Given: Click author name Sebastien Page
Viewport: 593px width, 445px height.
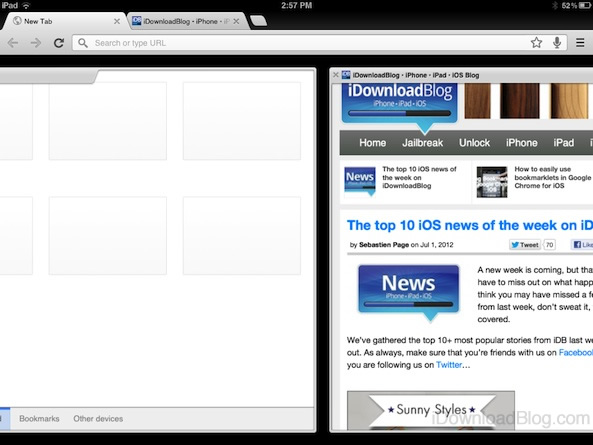Looking at the screenshot, I should point(384,245).
